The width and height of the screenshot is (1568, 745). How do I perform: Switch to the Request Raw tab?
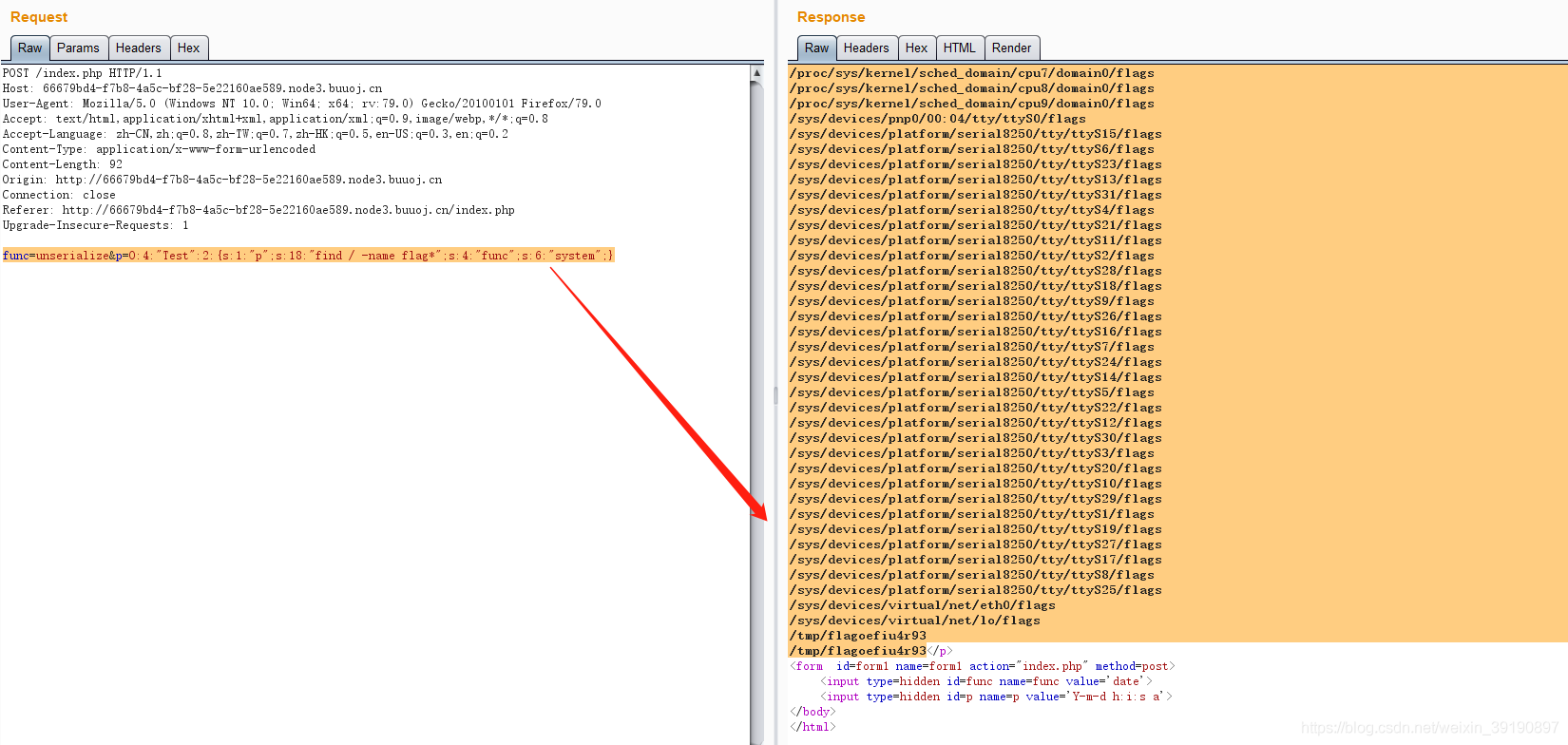[x=29, y=48]
